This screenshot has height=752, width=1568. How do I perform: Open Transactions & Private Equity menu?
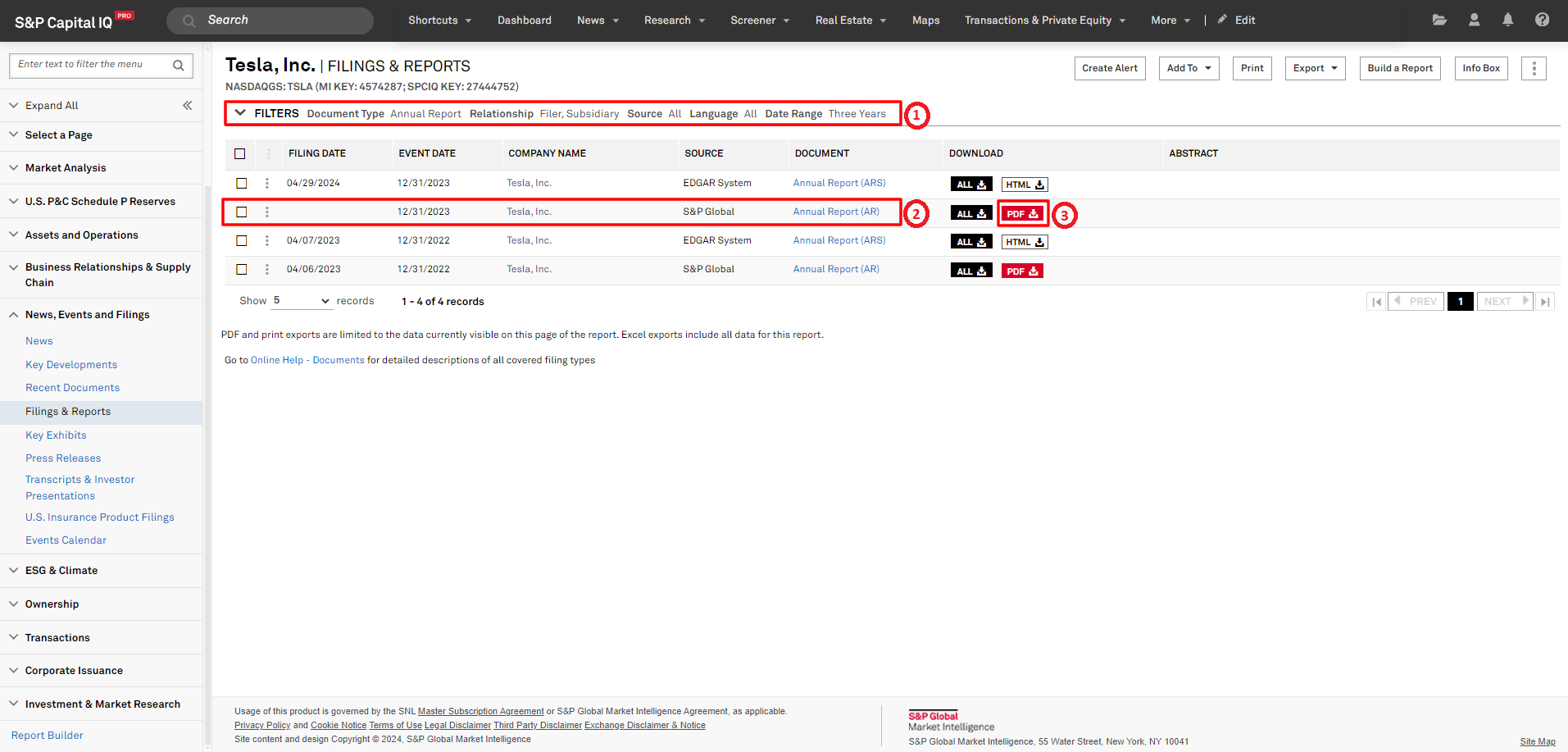(1045, 20)
